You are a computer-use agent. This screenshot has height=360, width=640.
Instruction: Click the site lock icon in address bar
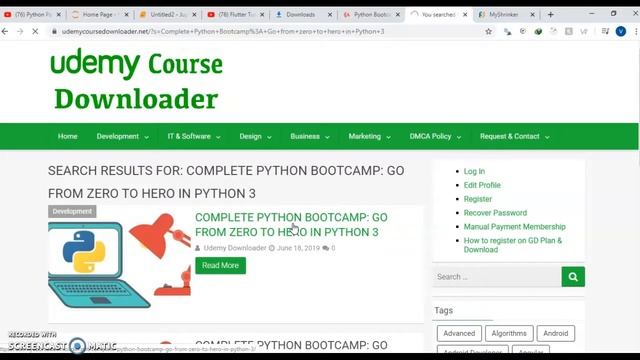54,31
